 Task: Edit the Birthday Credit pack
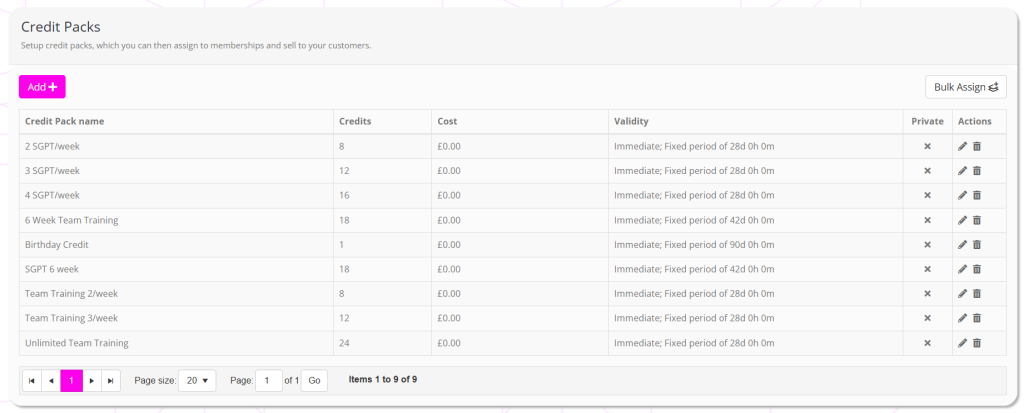962,245
